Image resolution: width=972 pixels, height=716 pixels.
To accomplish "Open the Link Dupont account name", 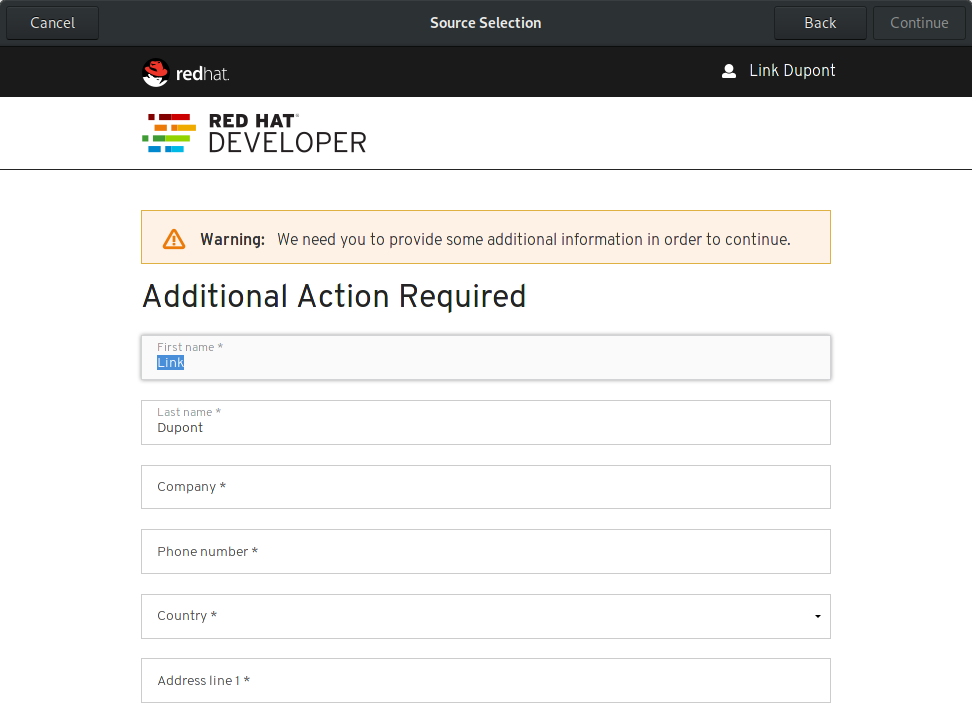I will [792, 71].
